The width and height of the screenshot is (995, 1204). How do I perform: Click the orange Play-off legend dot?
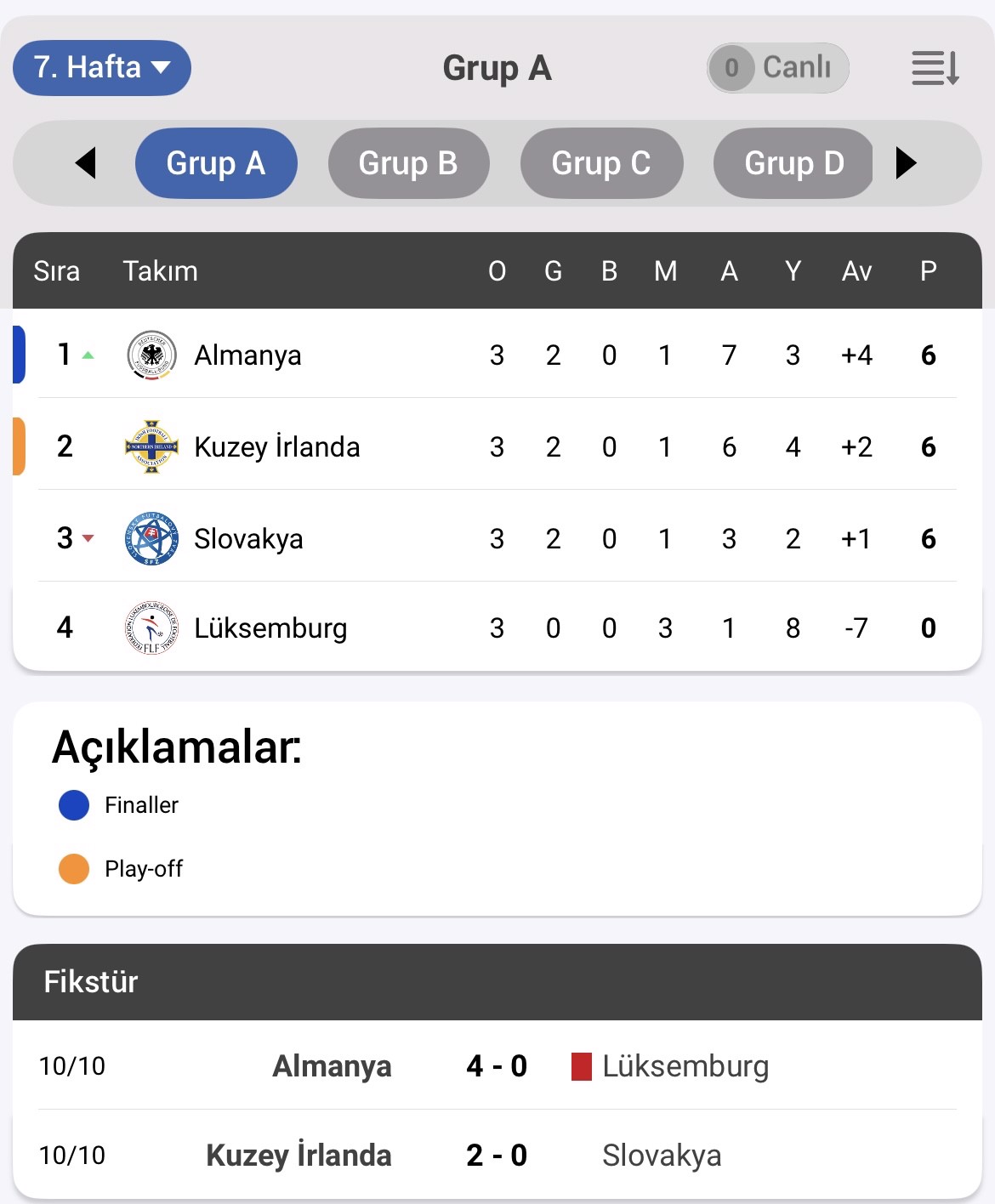click(74, 869)
